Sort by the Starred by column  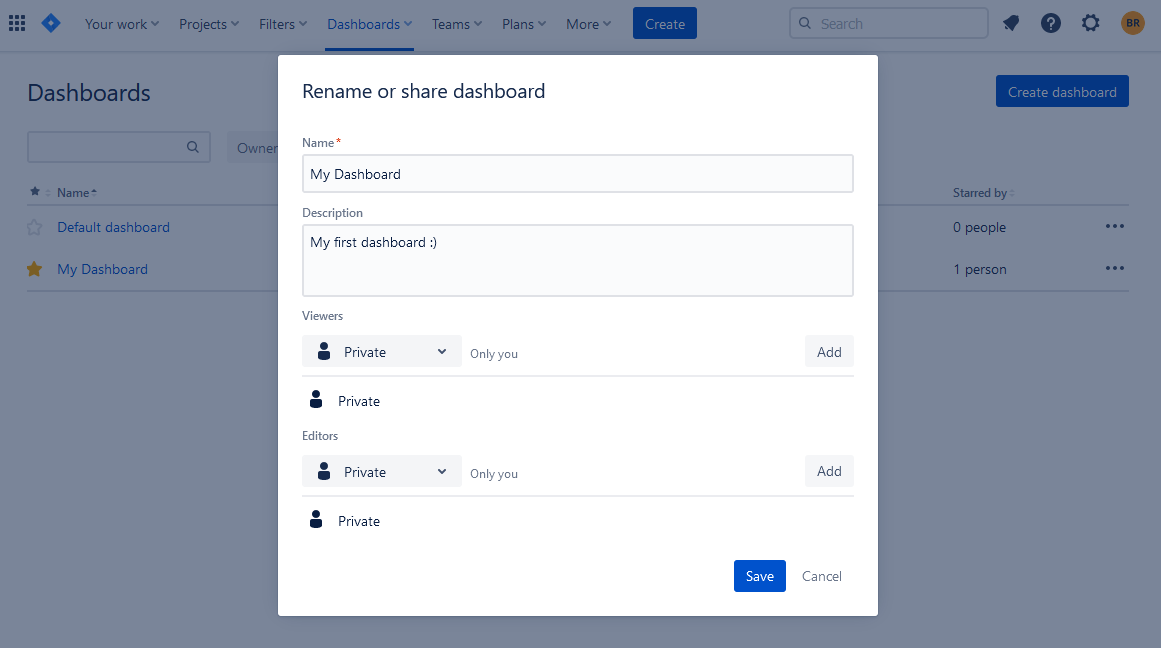click(983, 193)
